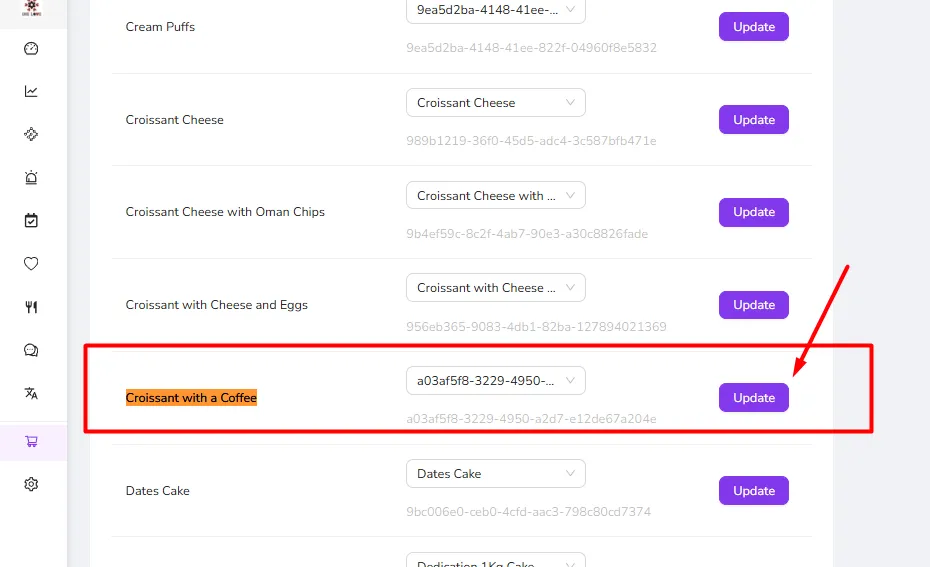The width and height of the screenshot is (930, 567).
Task: Click the highlighted Croissant with a Coffee label
Action: pyautogui.click(x=191, y=397)
